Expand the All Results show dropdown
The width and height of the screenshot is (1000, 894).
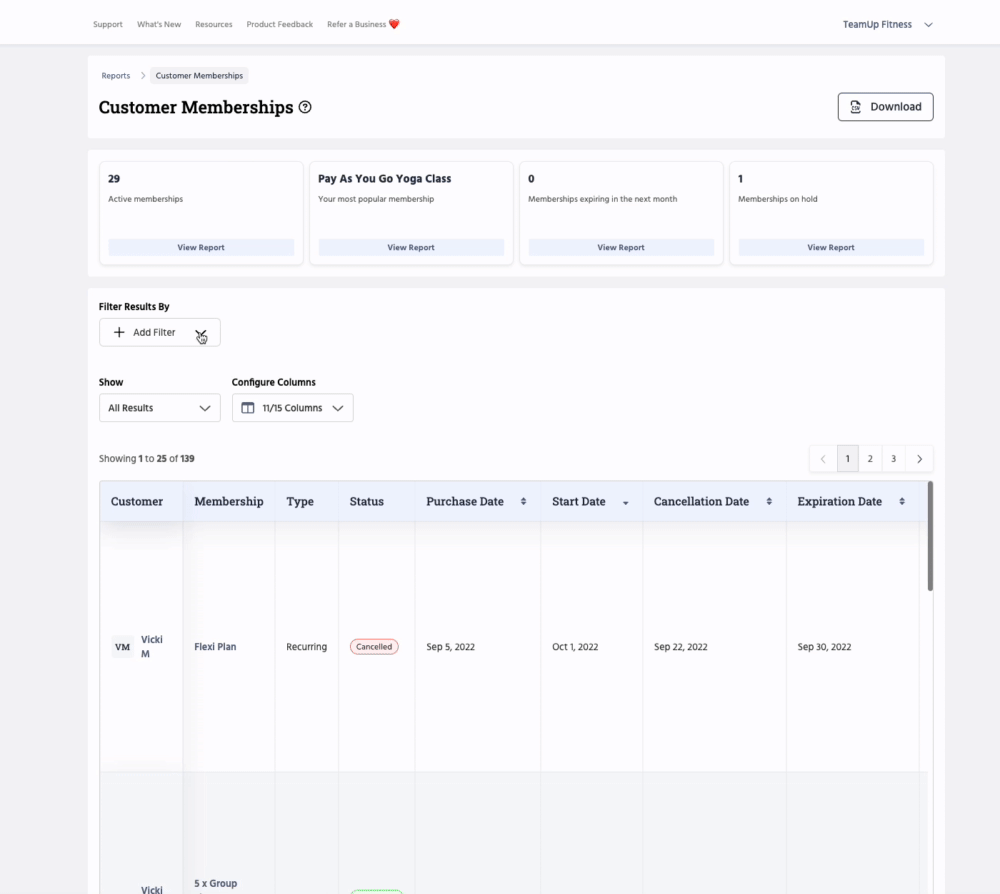[160, 408]
